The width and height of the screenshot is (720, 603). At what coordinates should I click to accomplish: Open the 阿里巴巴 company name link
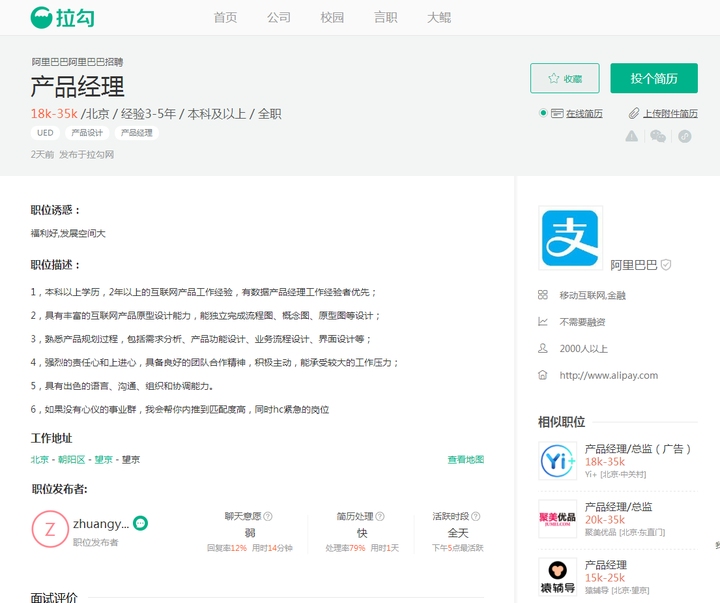coord(634,265)
